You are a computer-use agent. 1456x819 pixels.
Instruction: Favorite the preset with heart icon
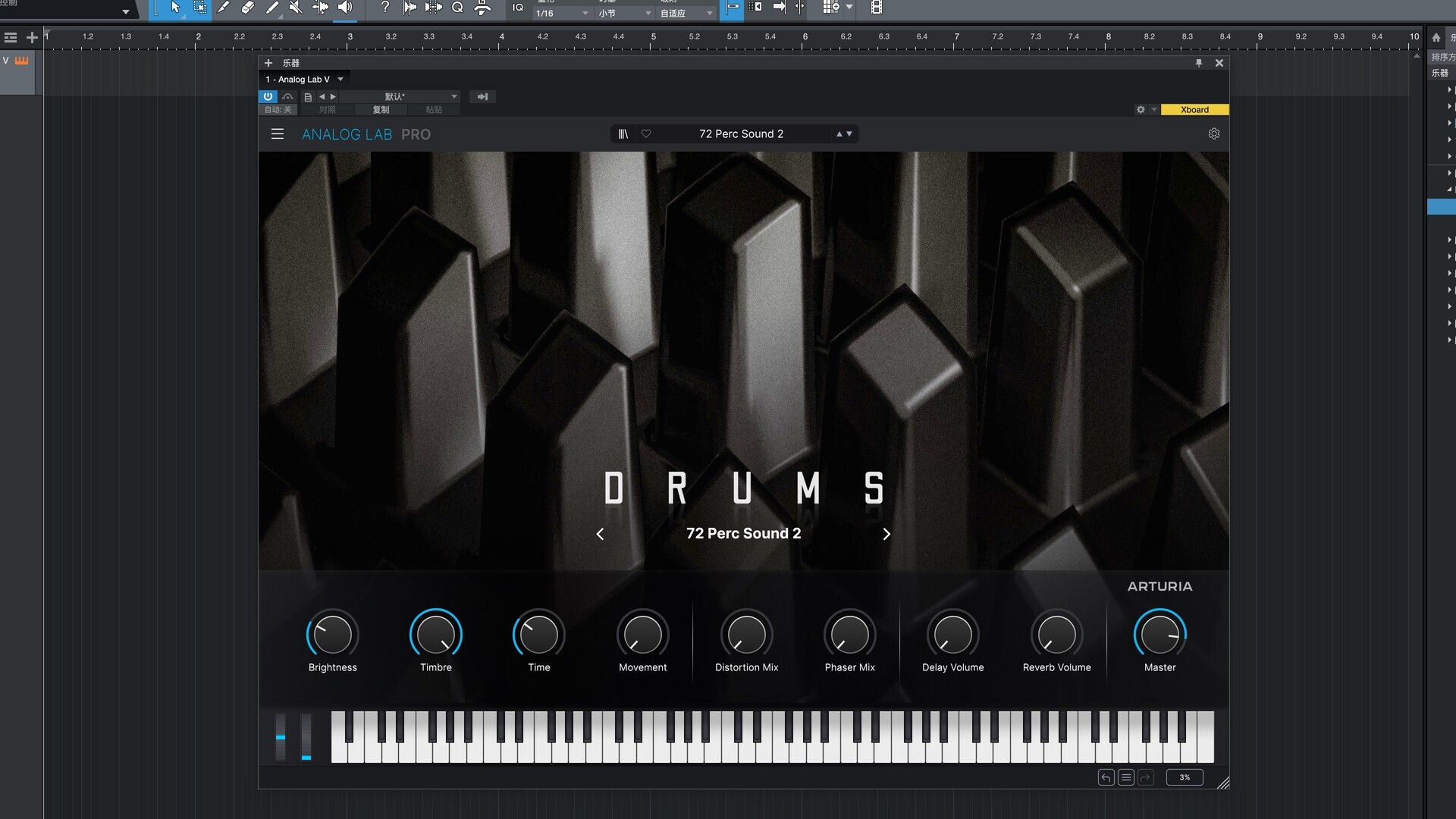point(646,134)
